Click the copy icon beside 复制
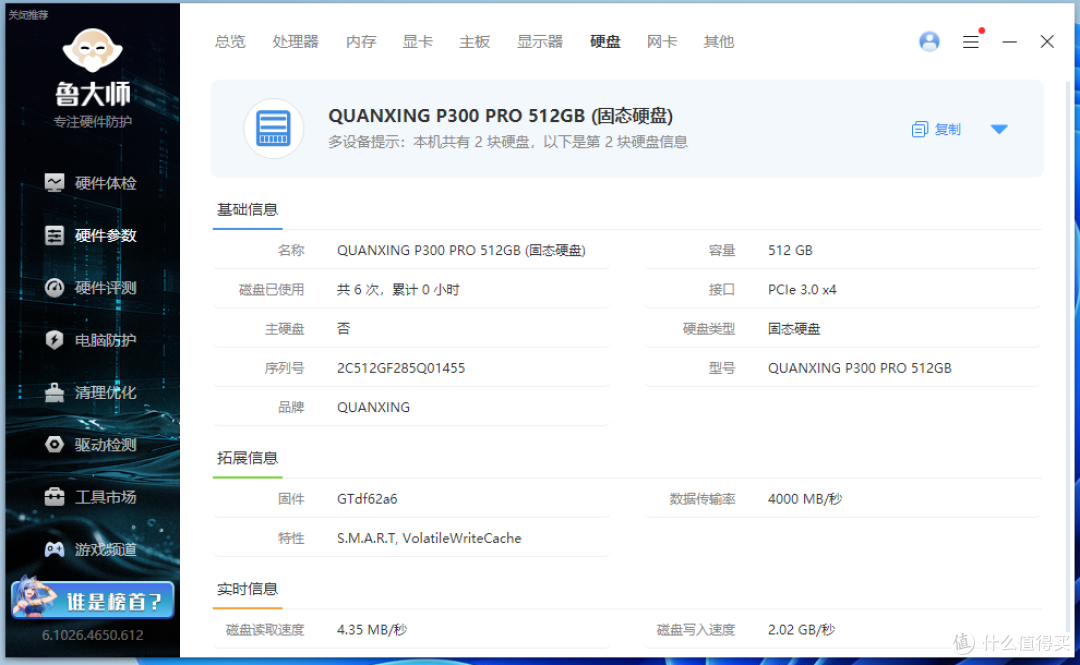The width and height of the screenshot is (1080, 665). pyautogui.click(x=920, y=130)
